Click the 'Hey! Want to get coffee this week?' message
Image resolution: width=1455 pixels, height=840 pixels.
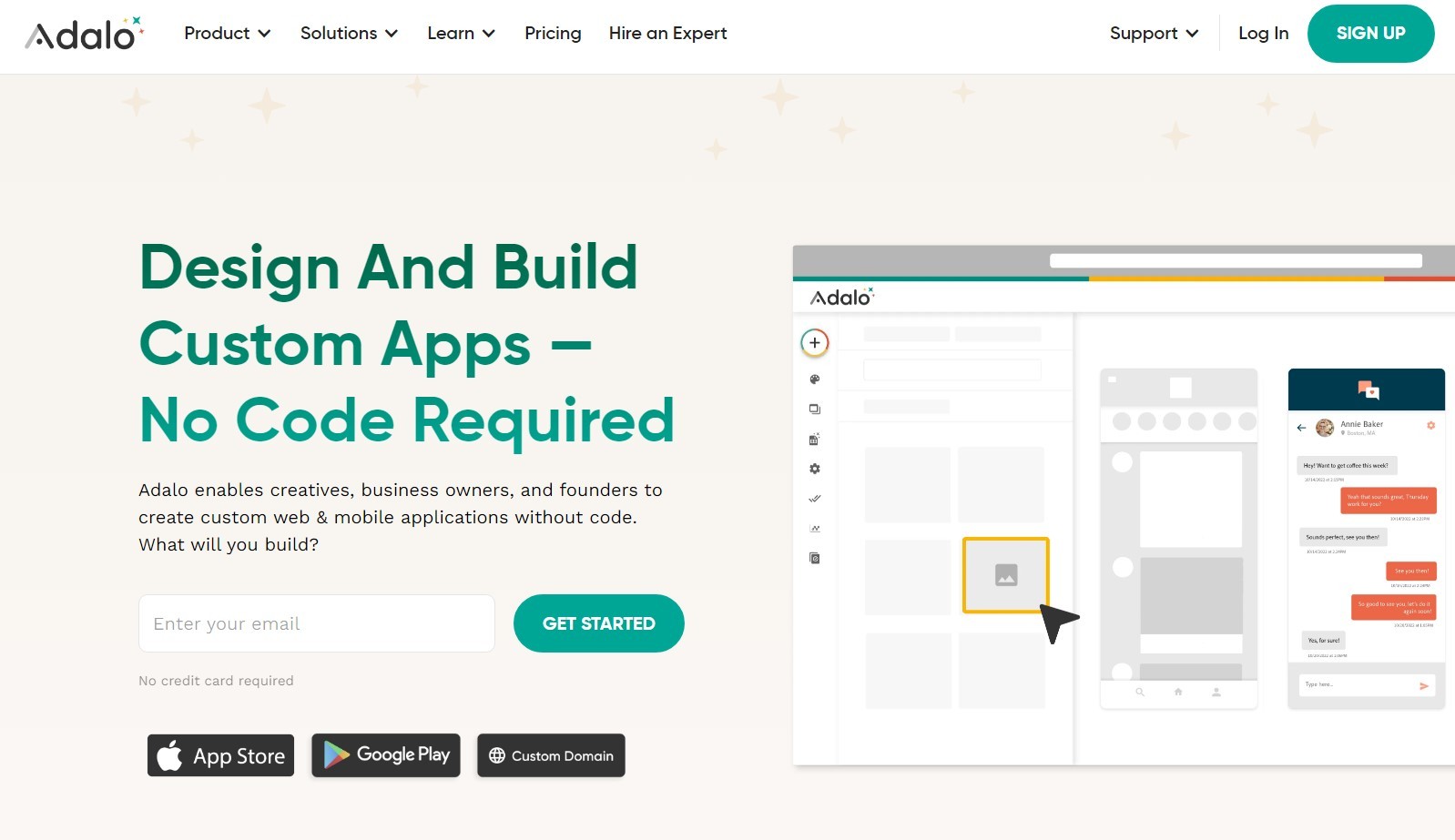click(x=1346, y=465)
